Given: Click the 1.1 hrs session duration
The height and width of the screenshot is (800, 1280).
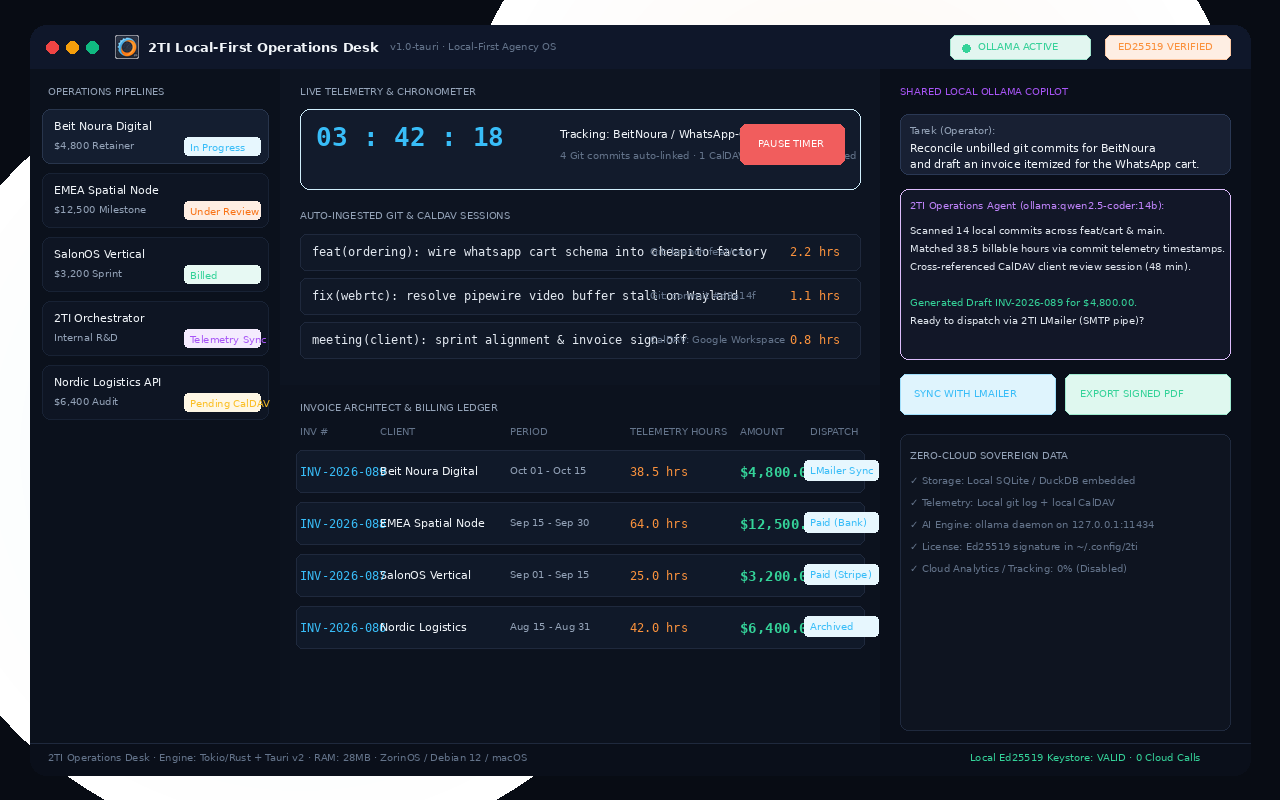Looking at the screenshot, I should pos(815,296).
